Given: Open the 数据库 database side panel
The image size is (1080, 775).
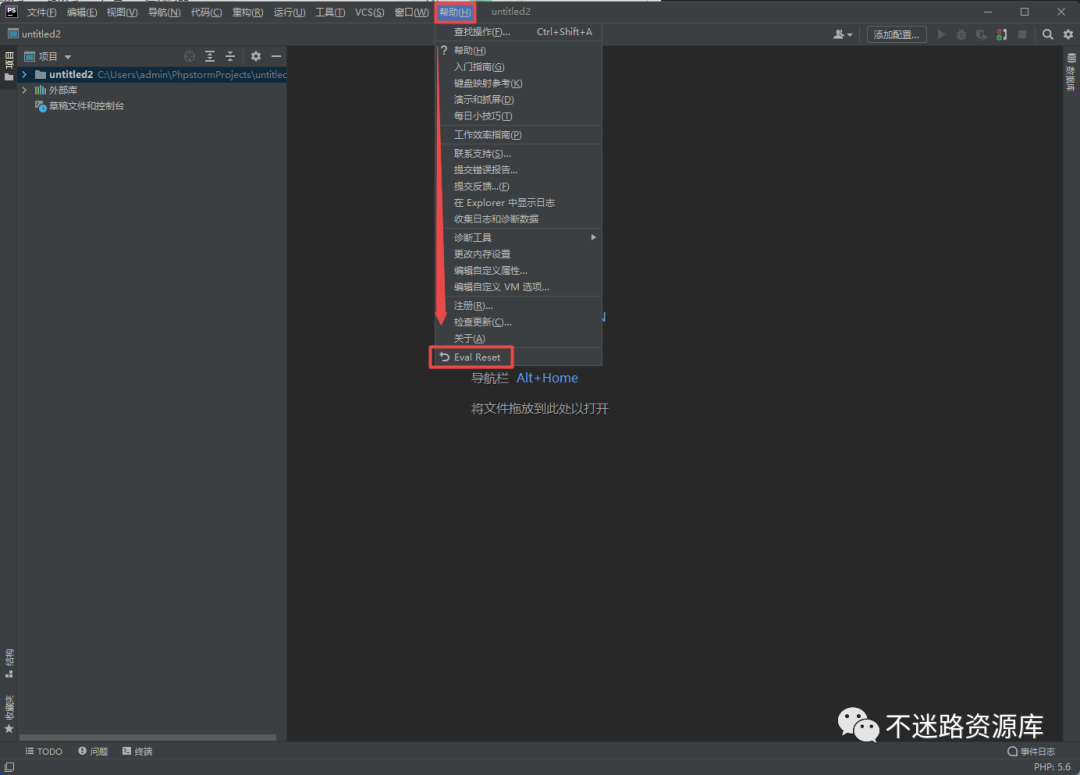Looking at the screenshot, I should coord(1071,72).
